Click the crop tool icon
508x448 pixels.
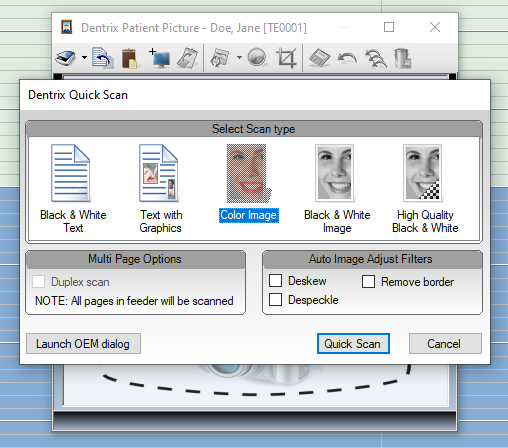(x=287, y=58)
